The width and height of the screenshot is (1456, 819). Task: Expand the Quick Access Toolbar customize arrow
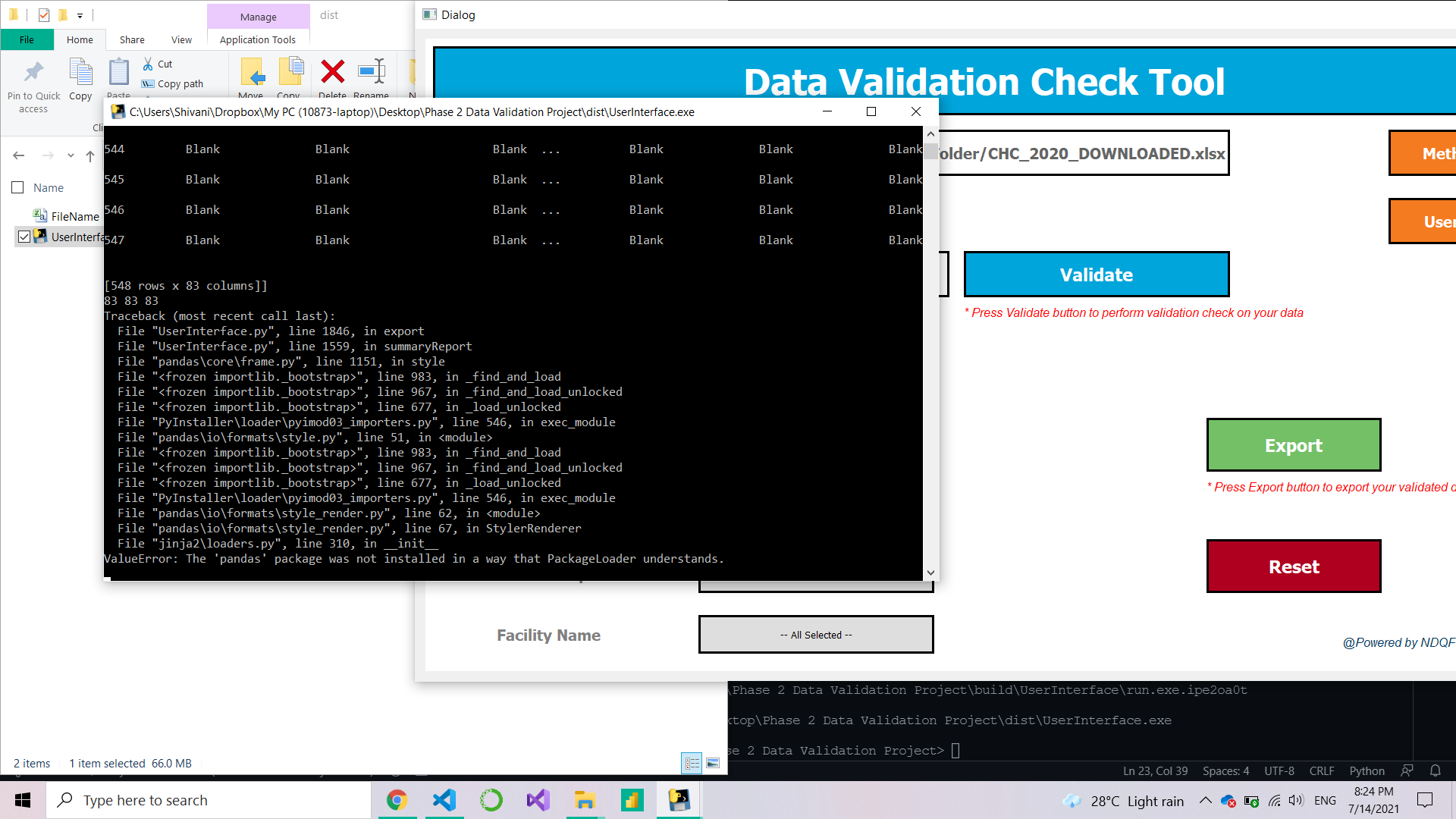click(x=80, y=14)
